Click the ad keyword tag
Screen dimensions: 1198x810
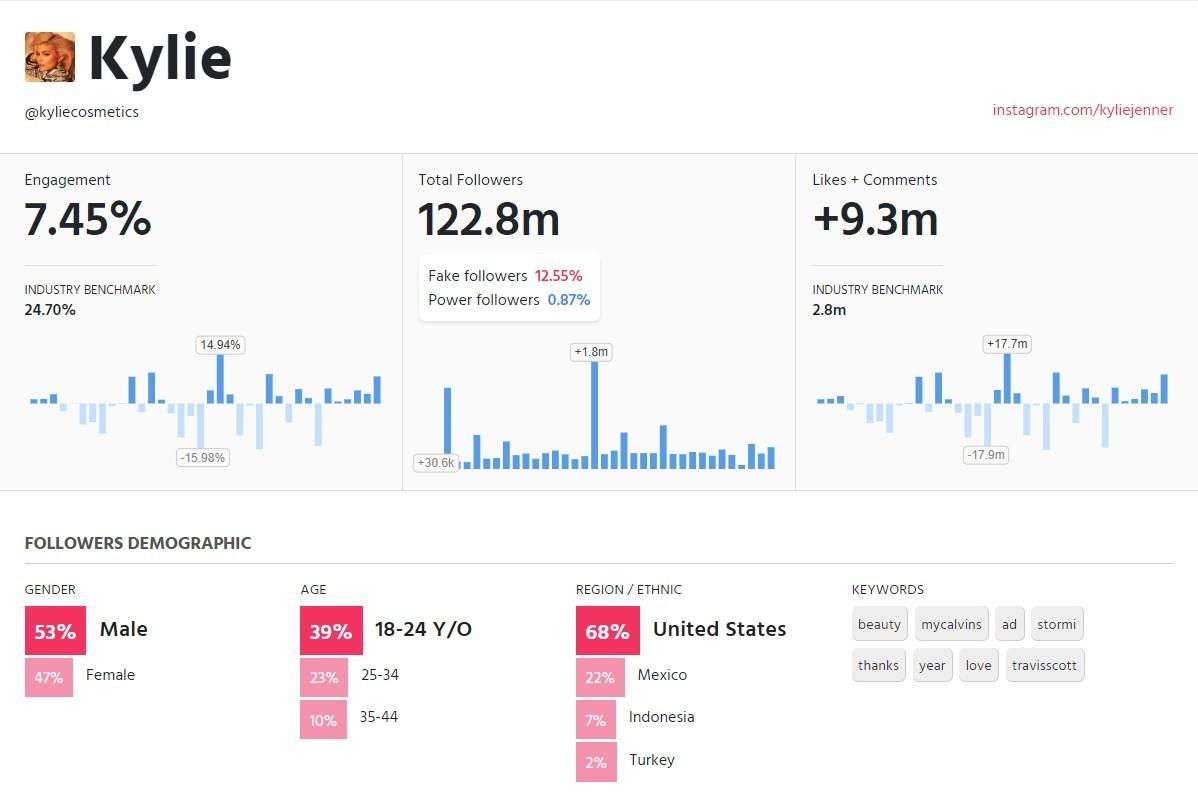click(x=1009, y=624)
